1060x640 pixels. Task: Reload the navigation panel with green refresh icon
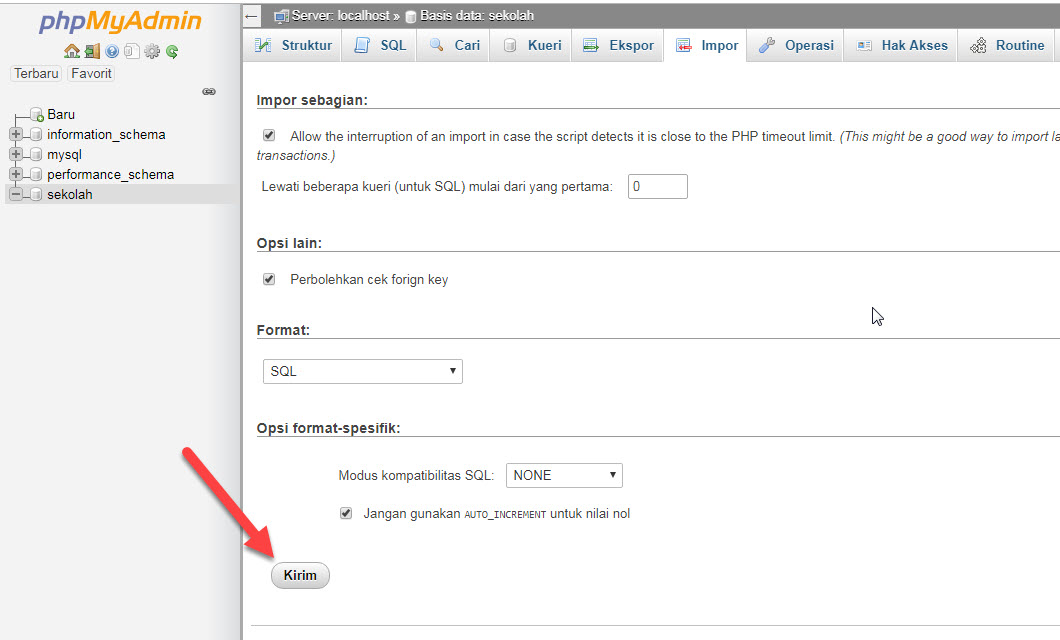click(170, 50)
